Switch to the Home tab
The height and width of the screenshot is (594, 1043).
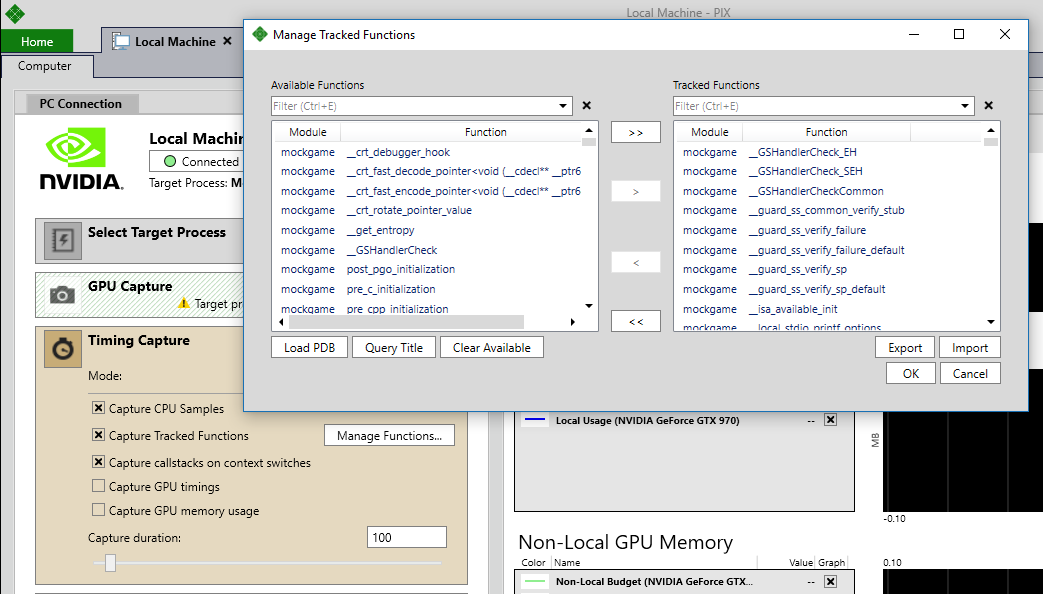pos(37,41)
